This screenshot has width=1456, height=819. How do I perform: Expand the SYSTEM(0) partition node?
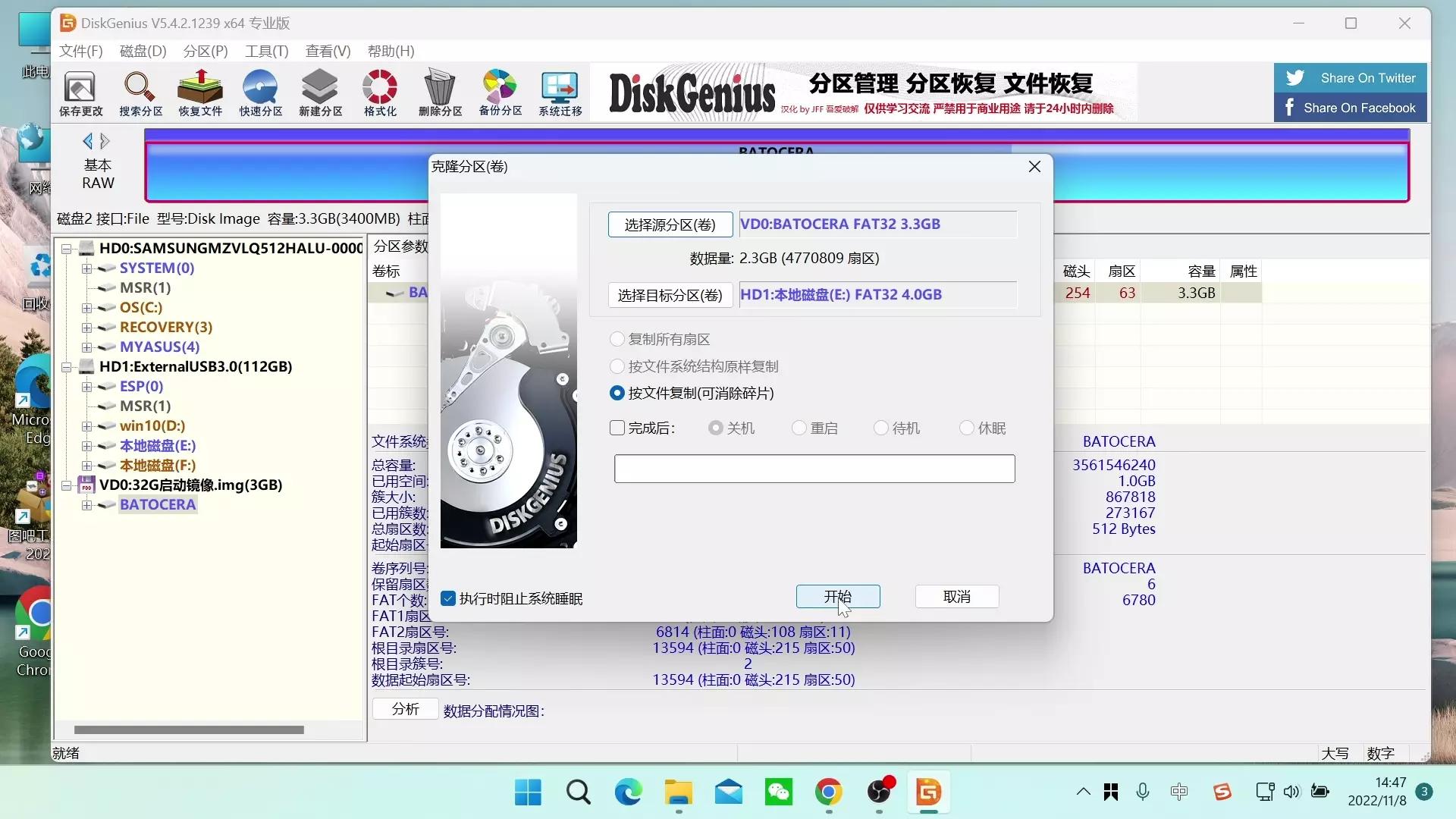click(85, 268)
